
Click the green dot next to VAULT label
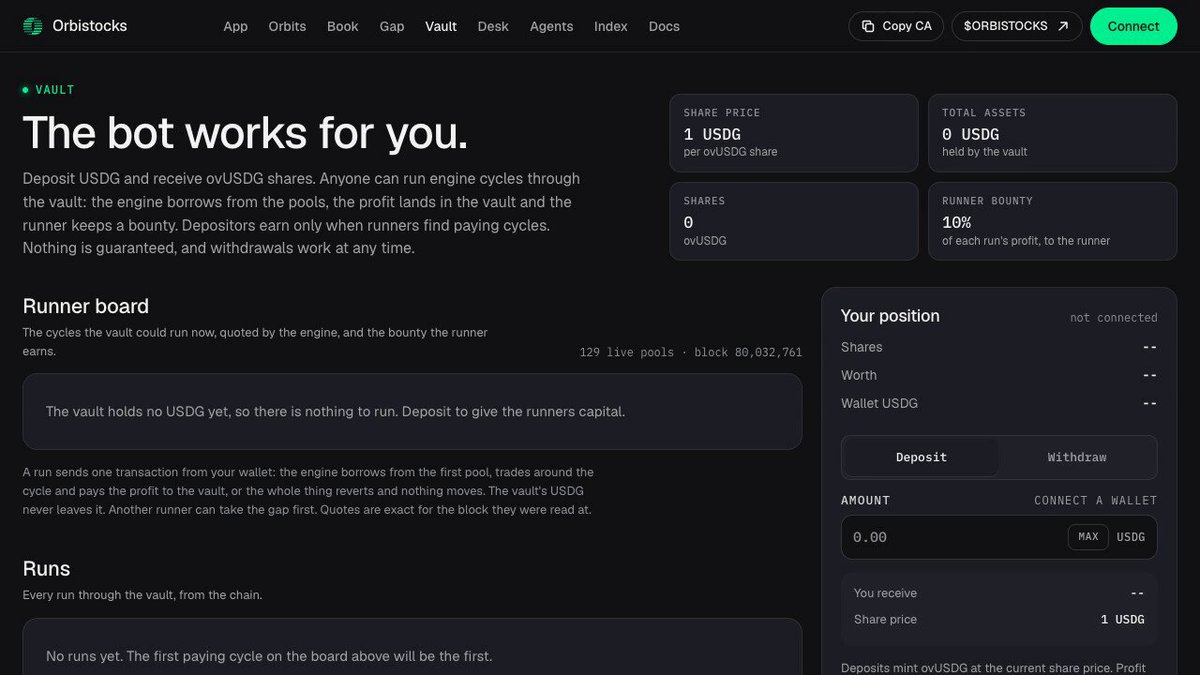click(x=26, y=90)
